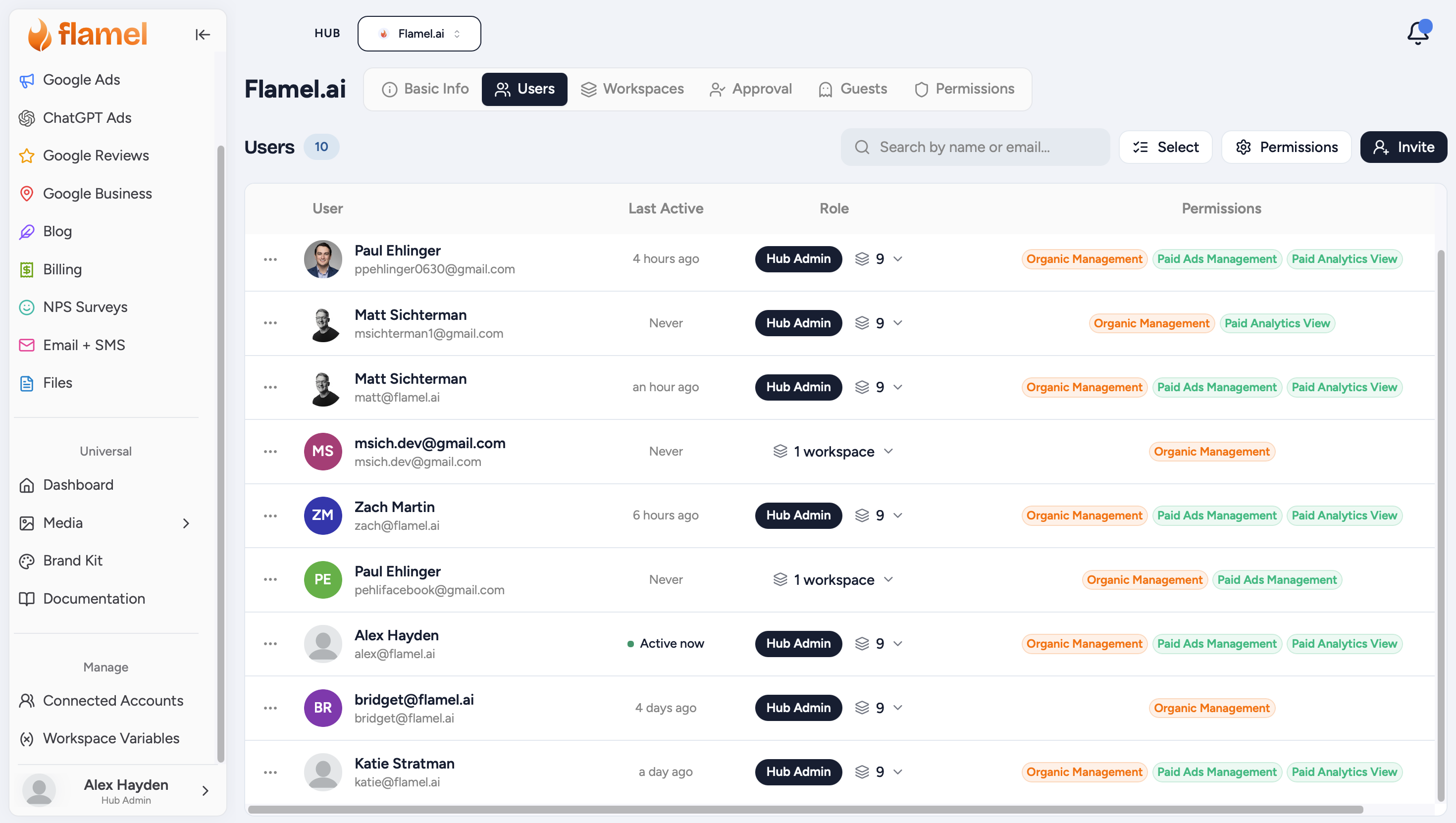
Task: Click the Workspace Variables icon
Action: 27,739
